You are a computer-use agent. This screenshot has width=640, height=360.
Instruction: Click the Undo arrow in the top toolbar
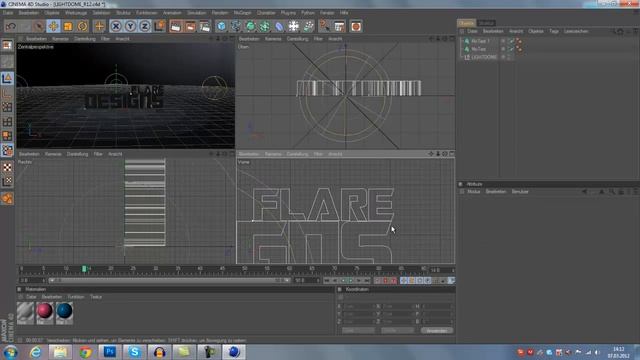tap(11, 26)
